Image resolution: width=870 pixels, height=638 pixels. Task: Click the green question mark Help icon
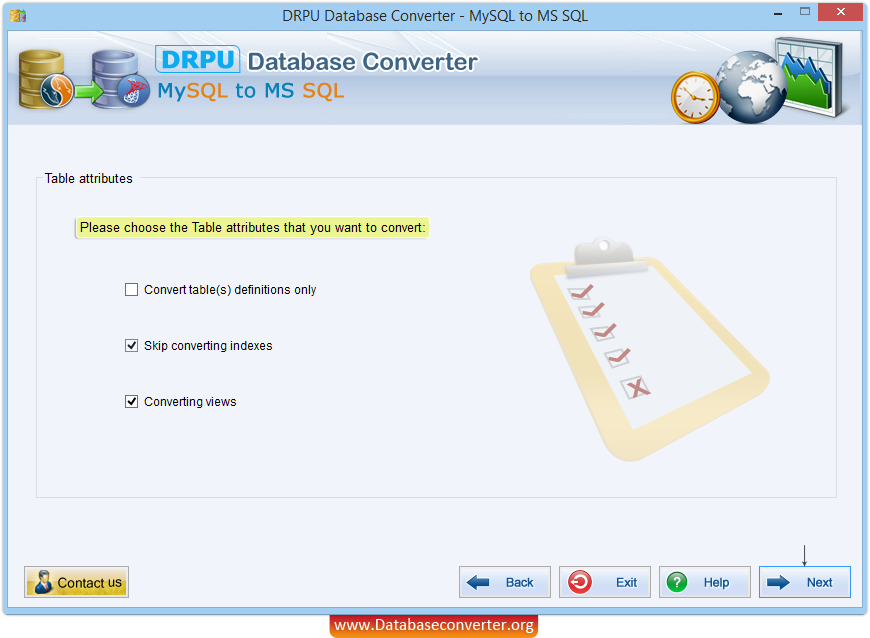(x=677, y=582)
